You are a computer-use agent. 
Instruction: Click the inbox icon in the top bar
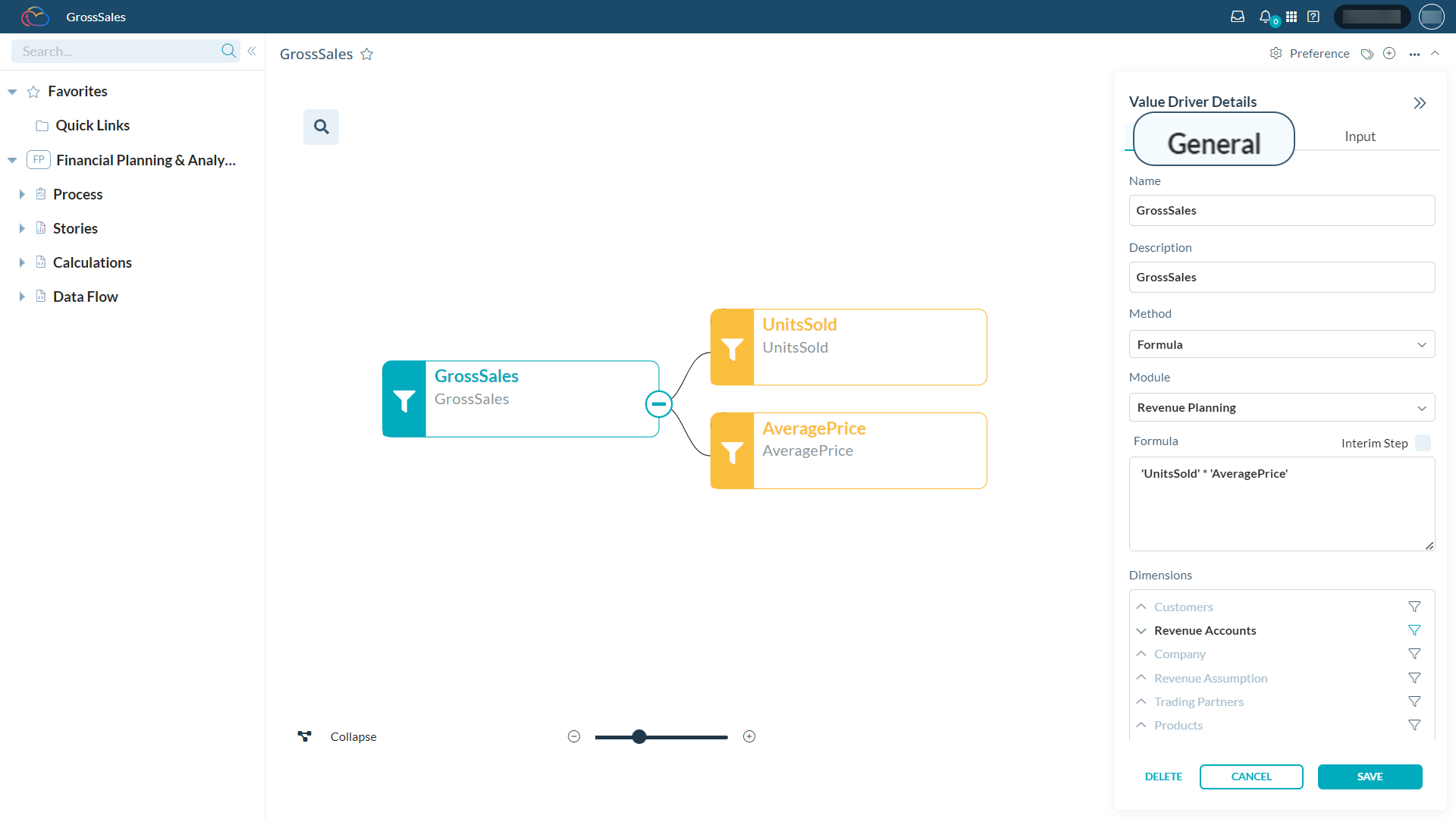(1238, 16)
